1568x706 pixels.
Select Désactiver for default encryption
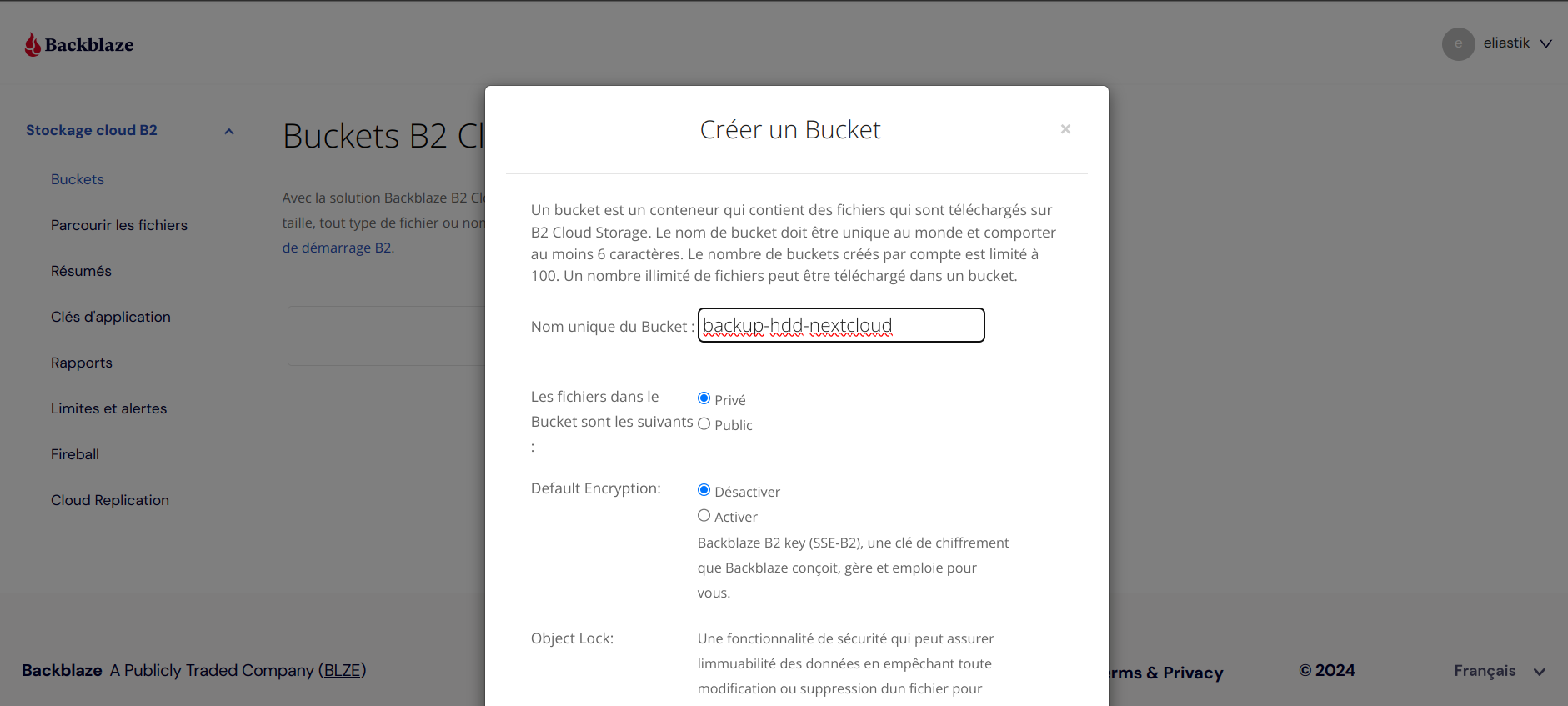click(x=704, y=490)
